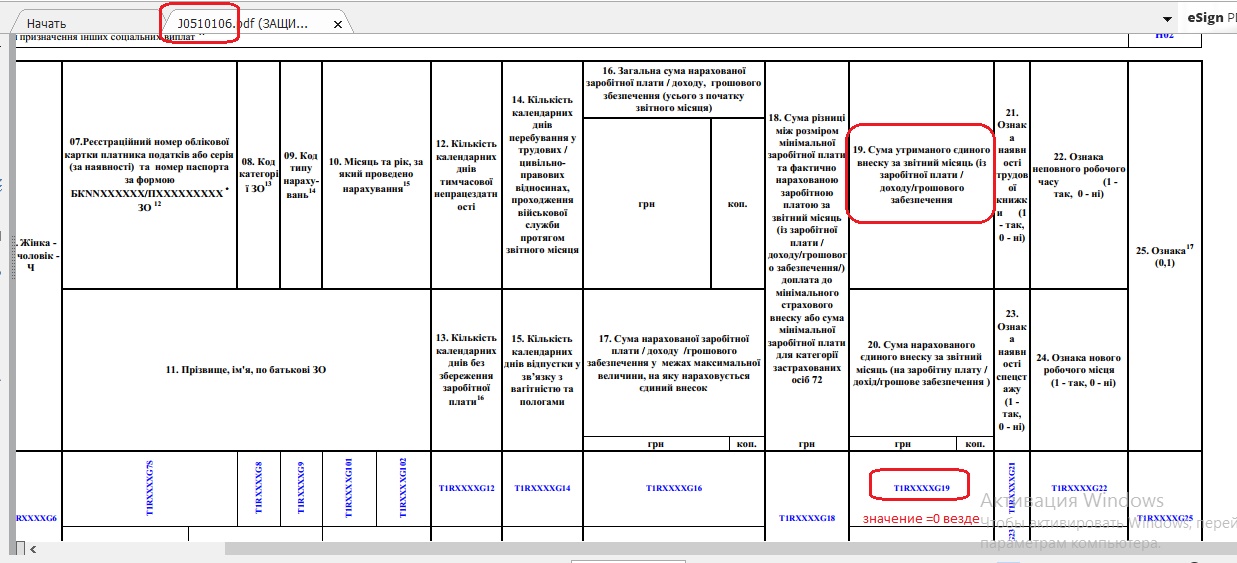Click column 19 header "Сума утриманого єдиного внеску"

click(x=920, y=174)
